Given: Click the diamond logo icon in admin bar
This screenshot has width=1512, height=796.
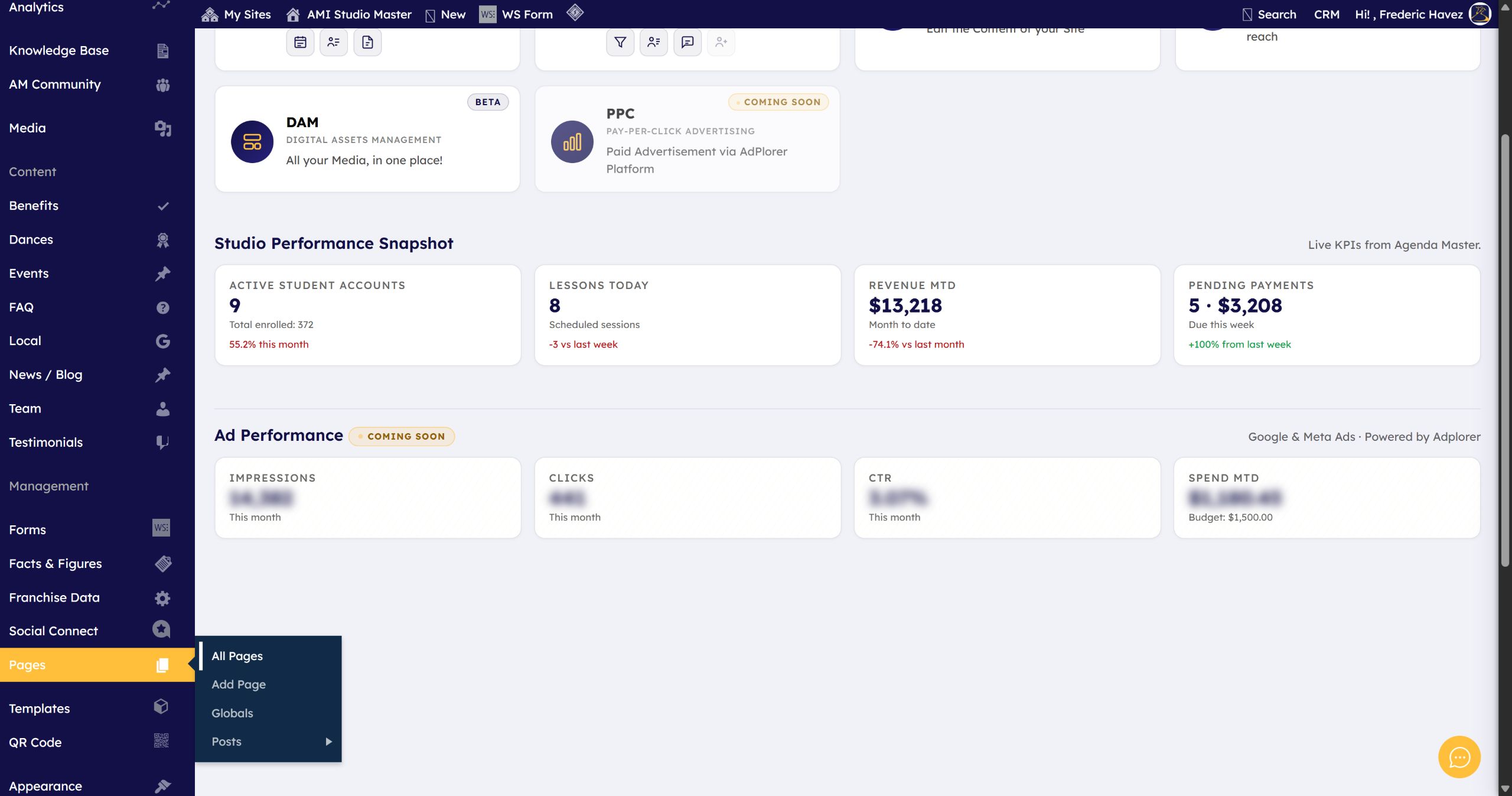Looking at the screenshot, I should [575, 13].
